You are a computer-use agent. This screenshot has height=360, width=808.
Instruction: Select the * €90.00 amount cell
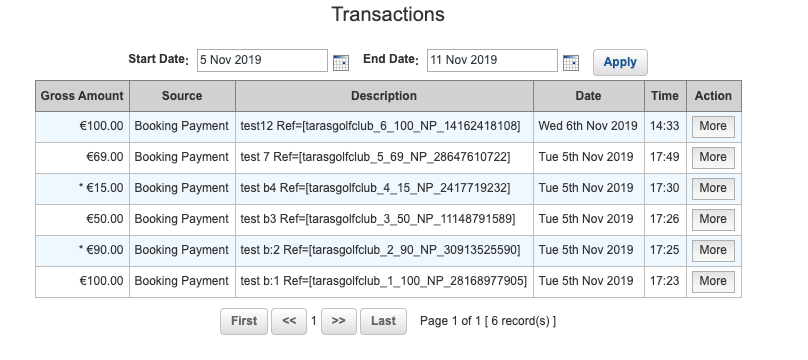(82, 250)
